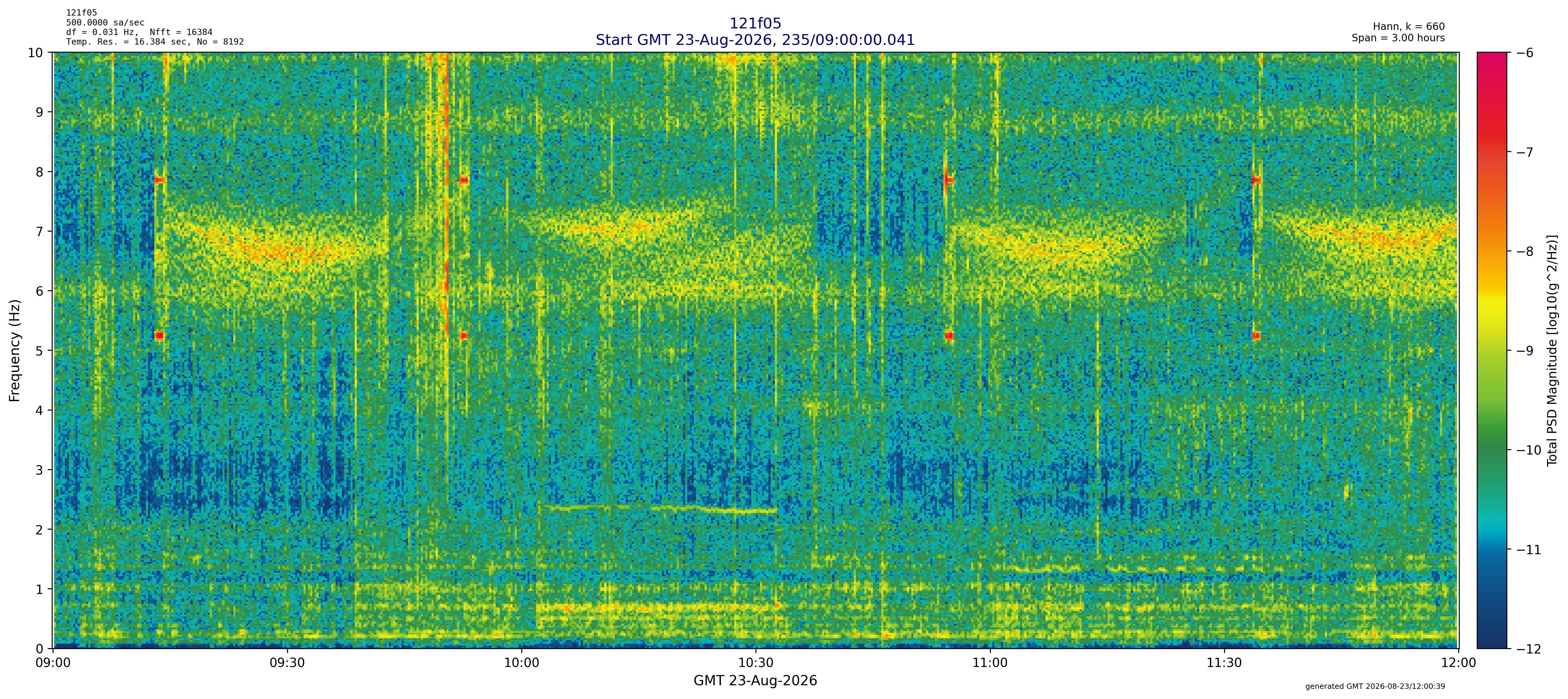Click the "GMT 23-Aug-2026" x-axis label
Screen dimensions: 1568x699
tap(755, 681)
